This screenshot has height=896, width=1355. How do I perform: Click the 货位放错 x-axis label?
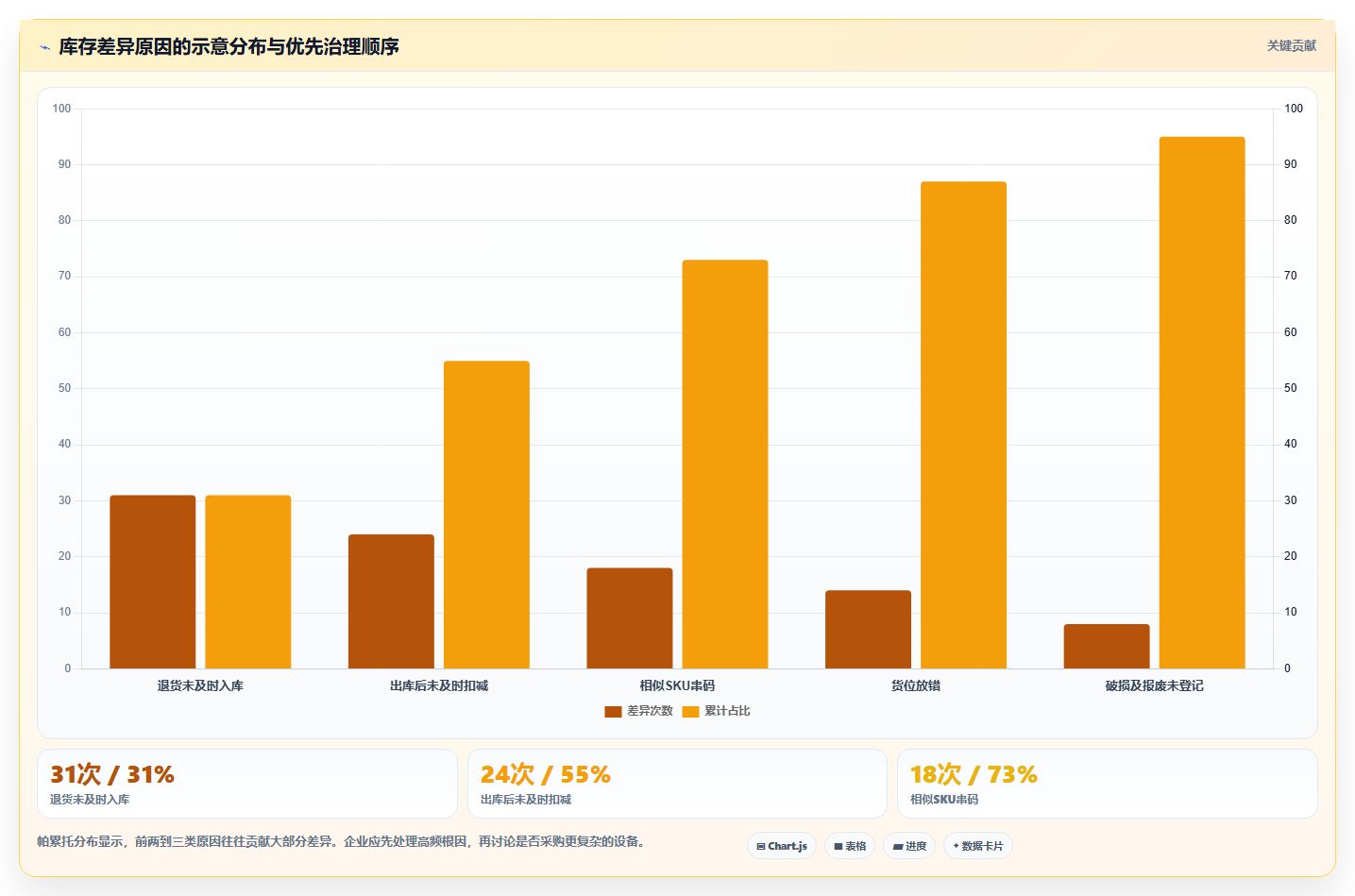916,685
